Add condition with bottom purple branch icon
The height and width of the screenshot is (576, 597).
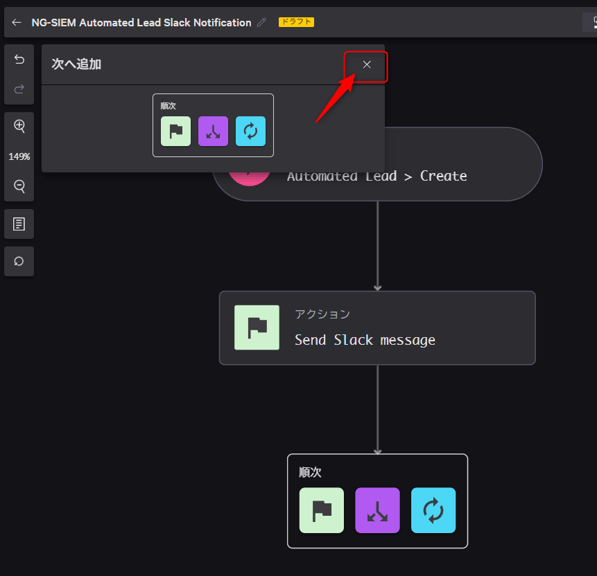(x=377, y=510)
